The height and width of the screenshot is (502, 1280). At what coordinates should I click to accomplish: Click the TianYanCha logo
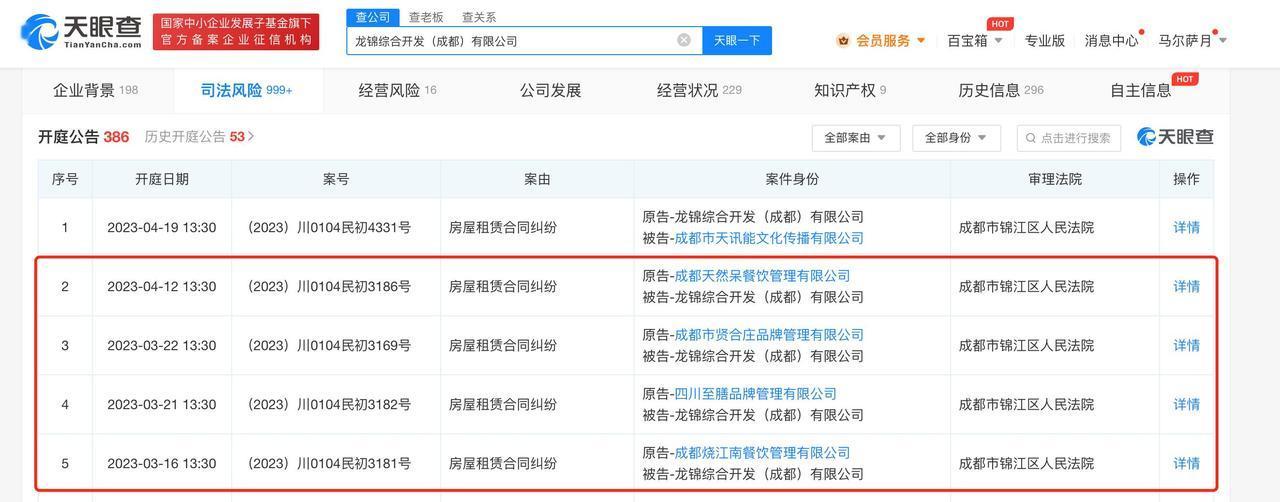pyautogui.click(x=82, y=31)
